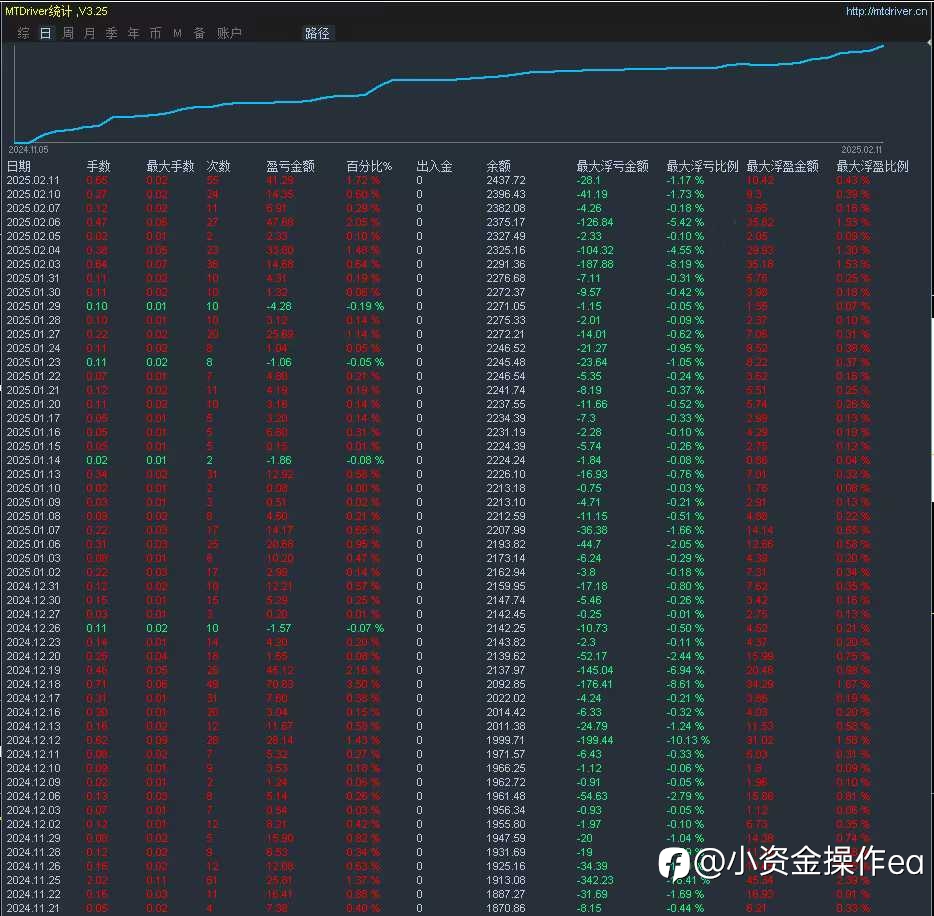Viewport: 934px width, 916px height.
Task: Click the 最大手数 column header
Action: pos(170,166)
